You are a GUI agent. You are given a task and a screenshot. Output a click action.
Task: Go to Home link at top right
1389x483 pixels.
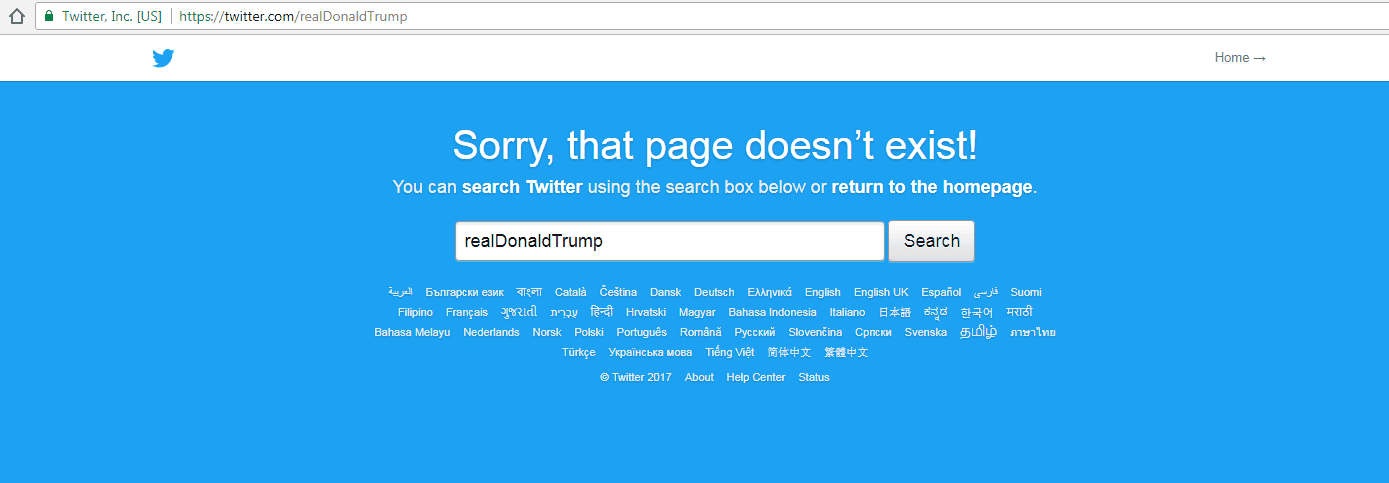click(x=1240, y=58)
